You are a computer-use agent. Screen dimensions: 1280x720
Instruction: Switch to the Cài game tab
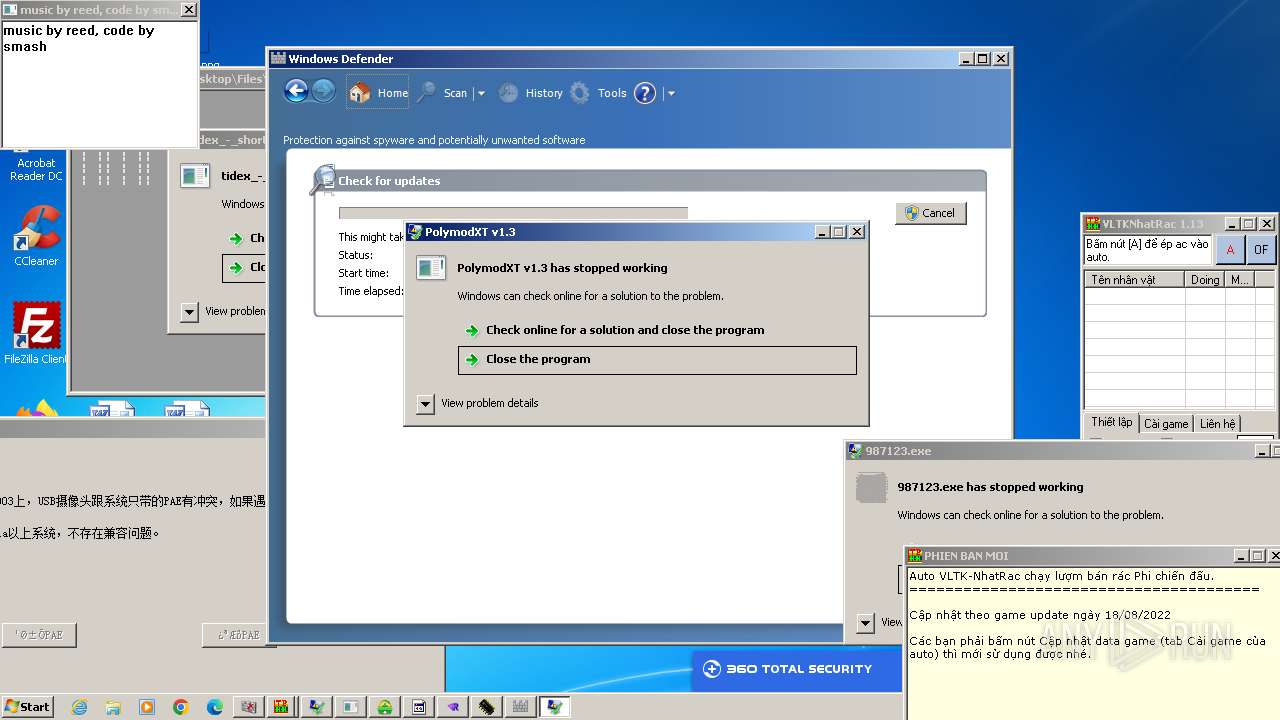1166,424
